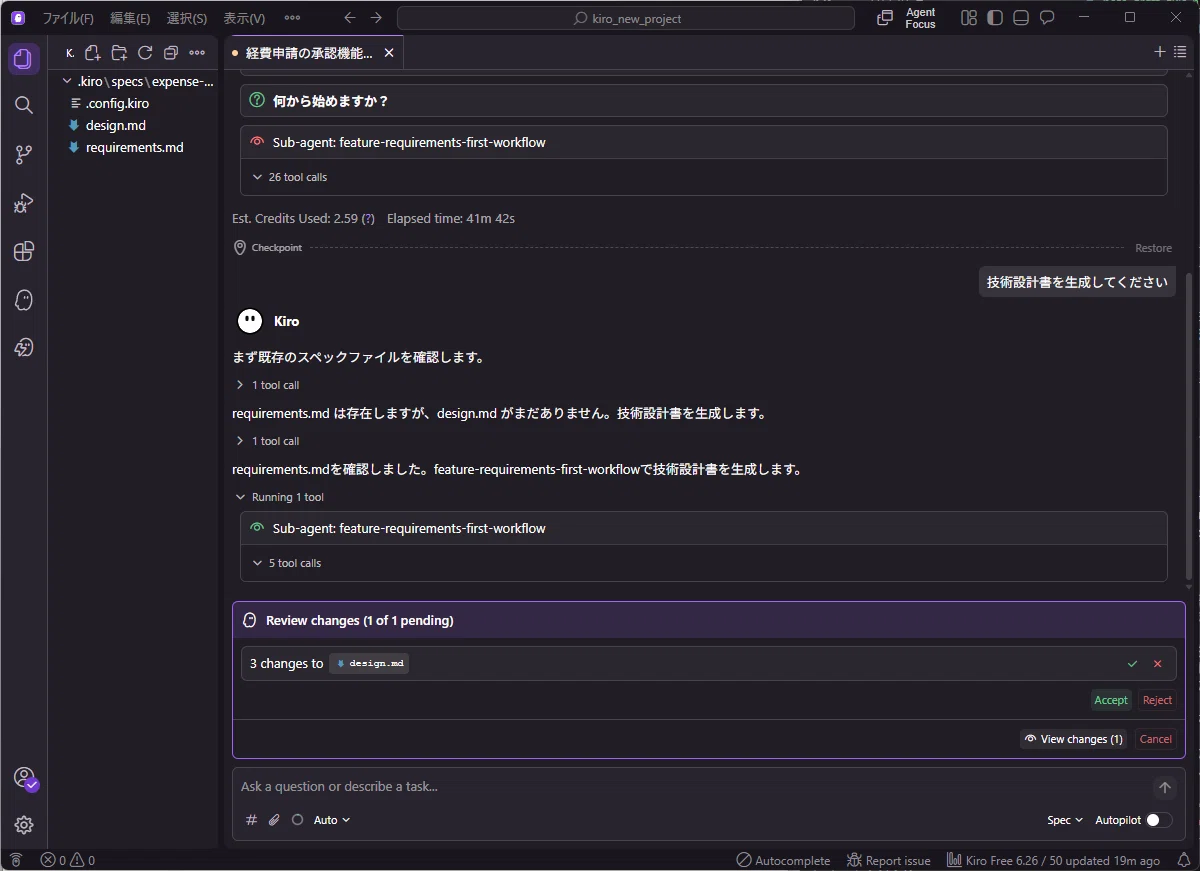
Task: Open the ファイル(F) menu
Action: click(68, 18)
